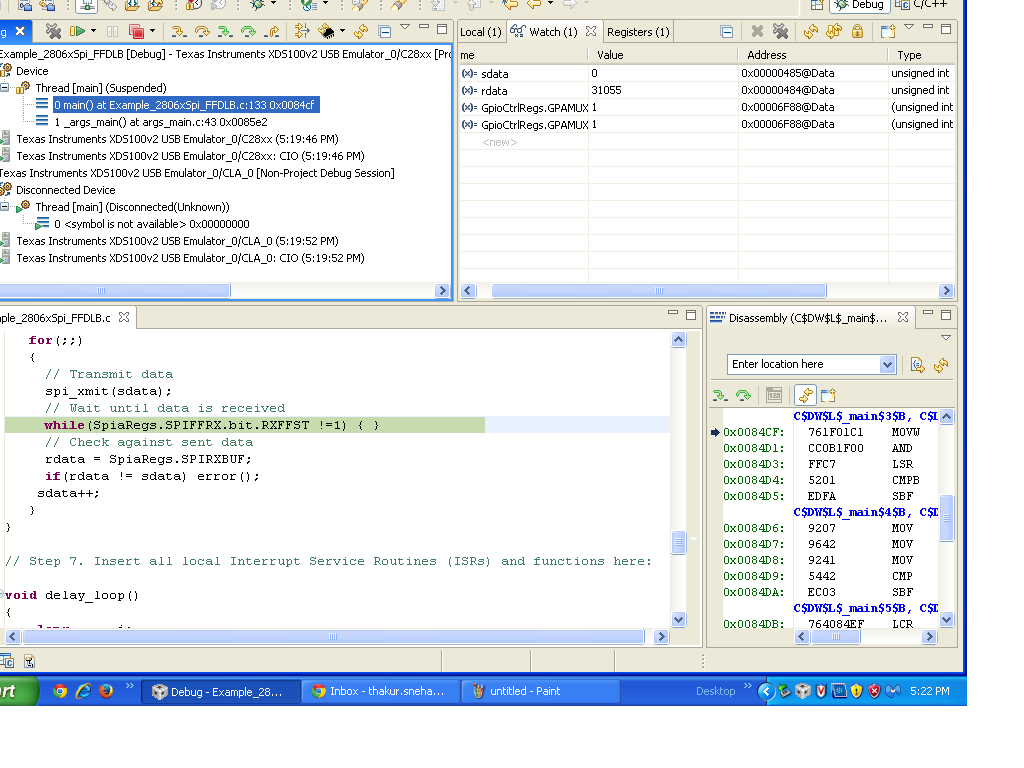This screenshot has width=1024, height=768.
Task: Click the yellow Step Into icon
Action: [x=178, y=32]
